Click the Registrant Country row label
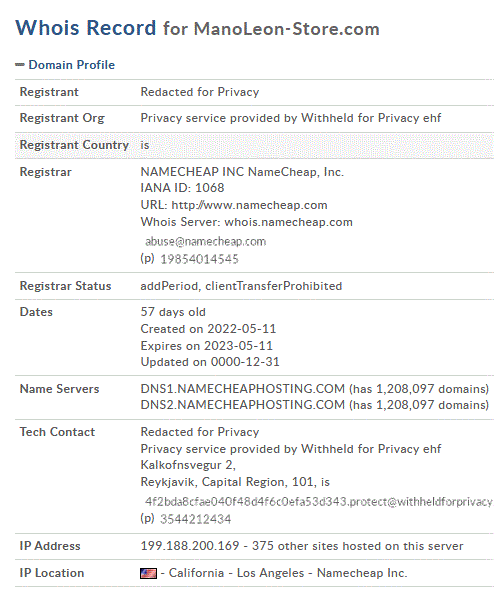 (x=74, y=145)
